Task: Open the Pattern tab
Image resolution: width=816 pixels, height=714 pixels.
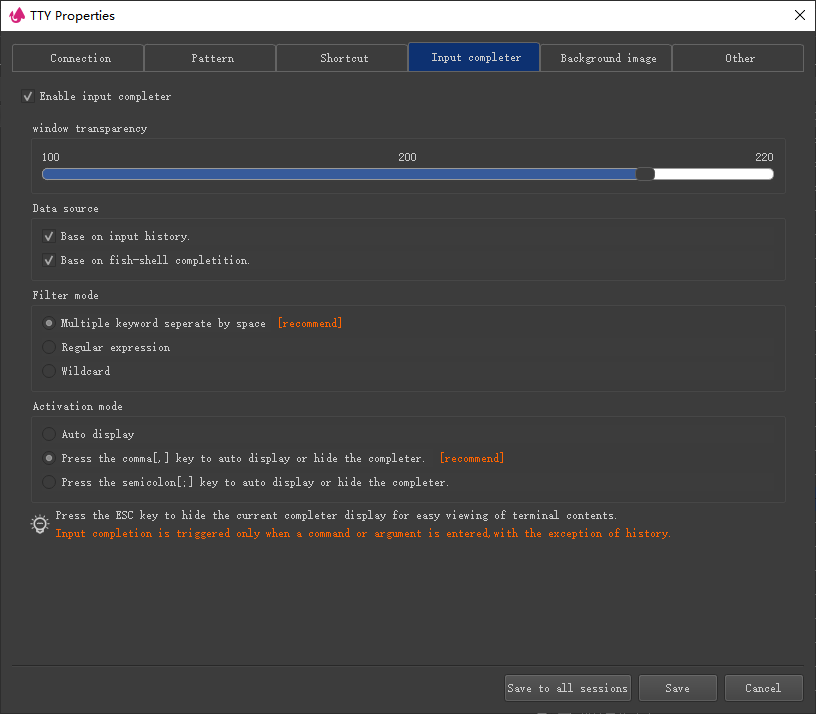Action: click(x=212, y=58)
